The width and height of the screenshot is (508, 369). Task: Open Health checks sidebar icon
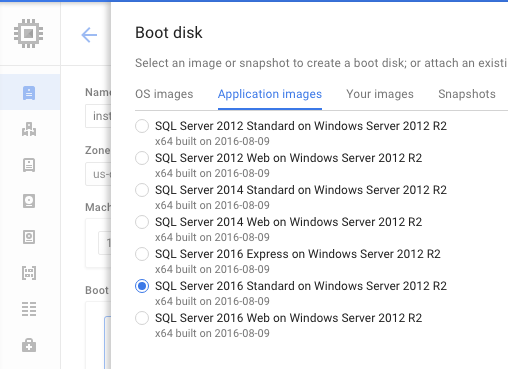pyautogui.click(x=29, y=345)
